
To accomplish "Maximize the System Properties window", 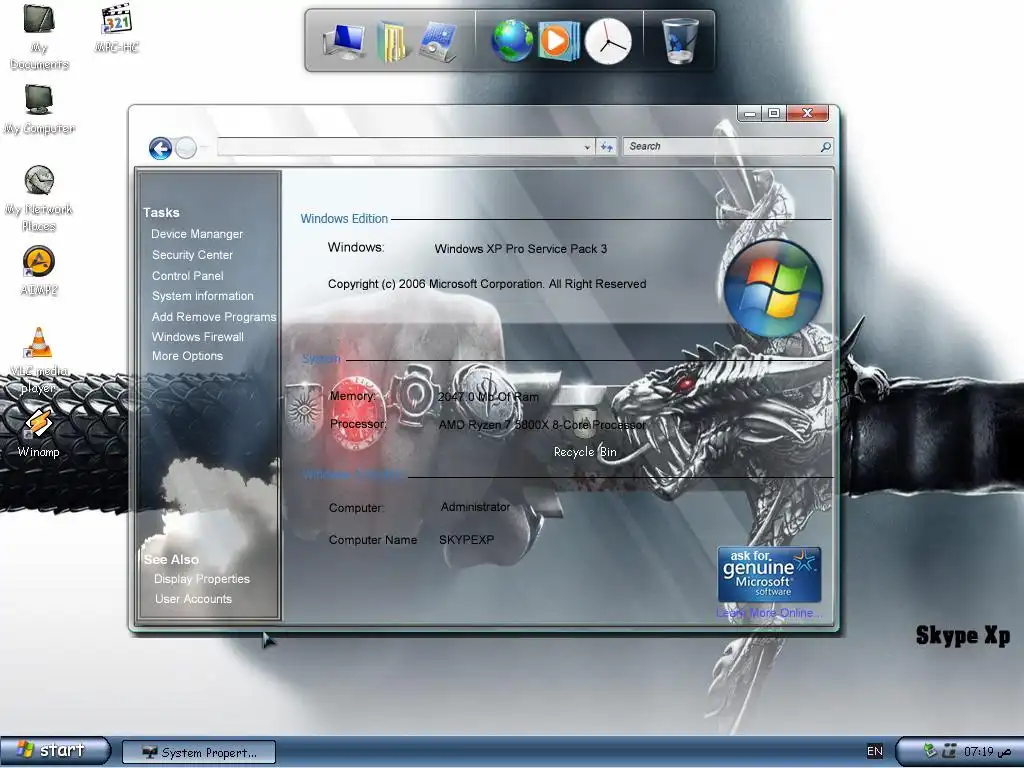I will [774, 114].
